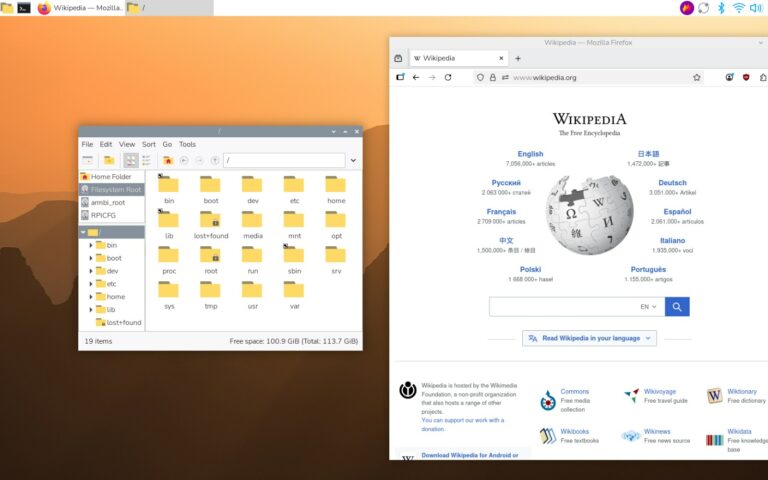Click the volume icon in system tray
The width and height of the screenshot is (768, 480).
click(756, 8)
